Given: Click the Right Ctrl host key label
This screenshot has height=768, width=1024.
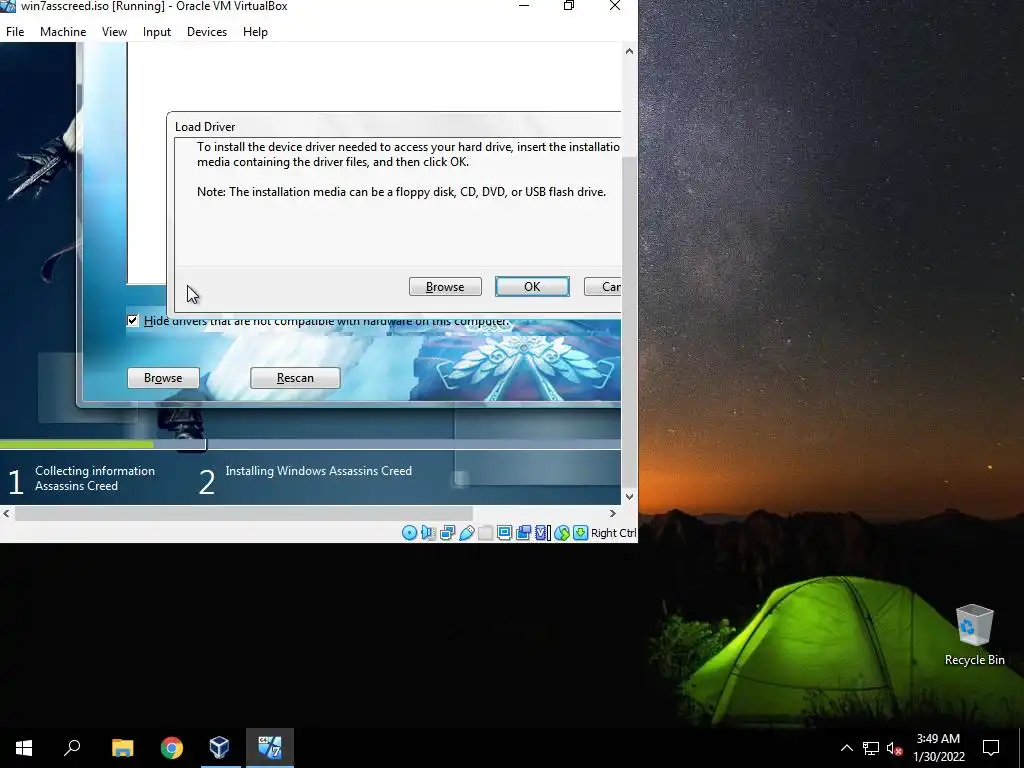Looking at the screenshot, I should [613, 533].
